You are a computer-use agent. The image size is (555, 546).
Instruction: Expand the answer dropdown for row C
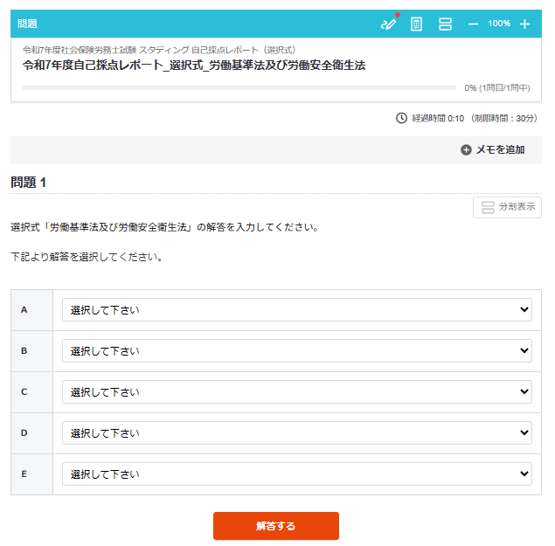[297, 392]
